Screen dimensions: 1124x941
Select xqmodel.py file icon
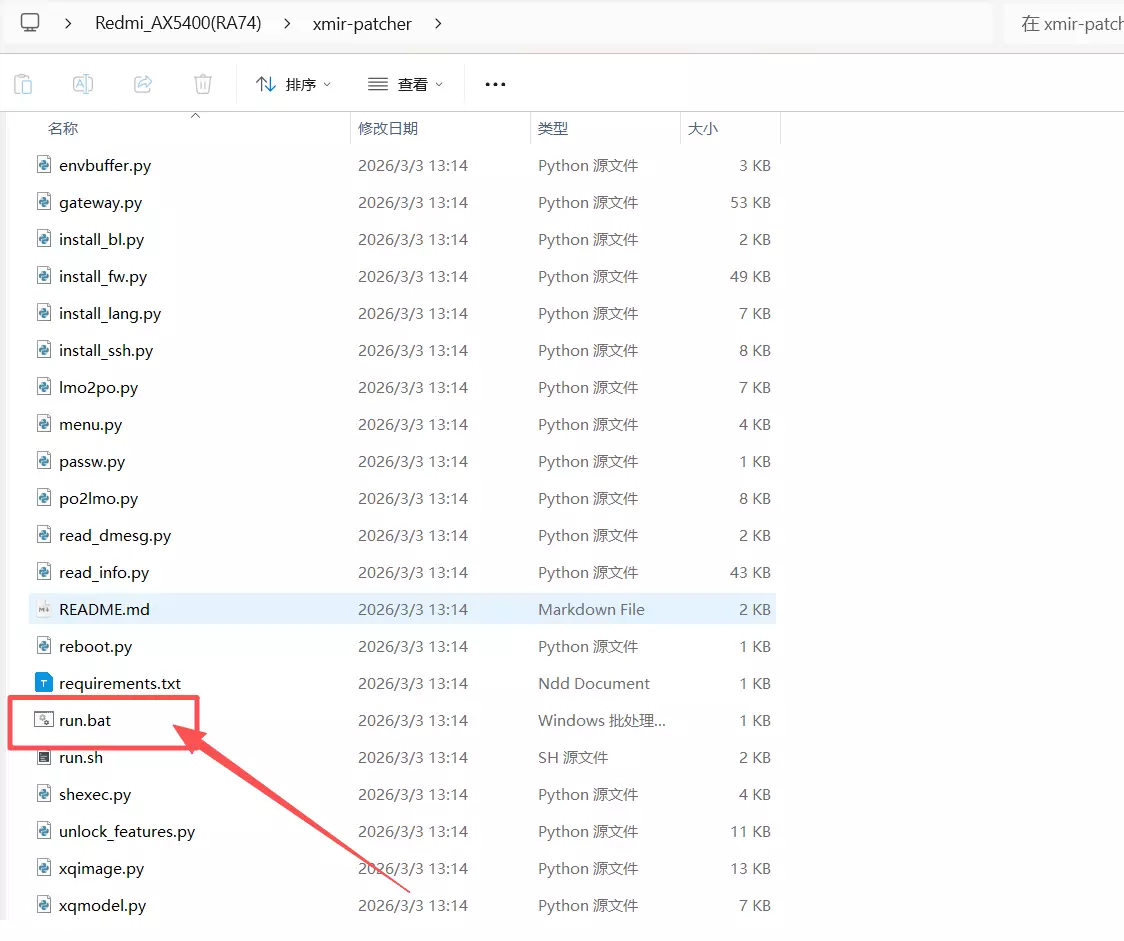(x=44, y=905)
